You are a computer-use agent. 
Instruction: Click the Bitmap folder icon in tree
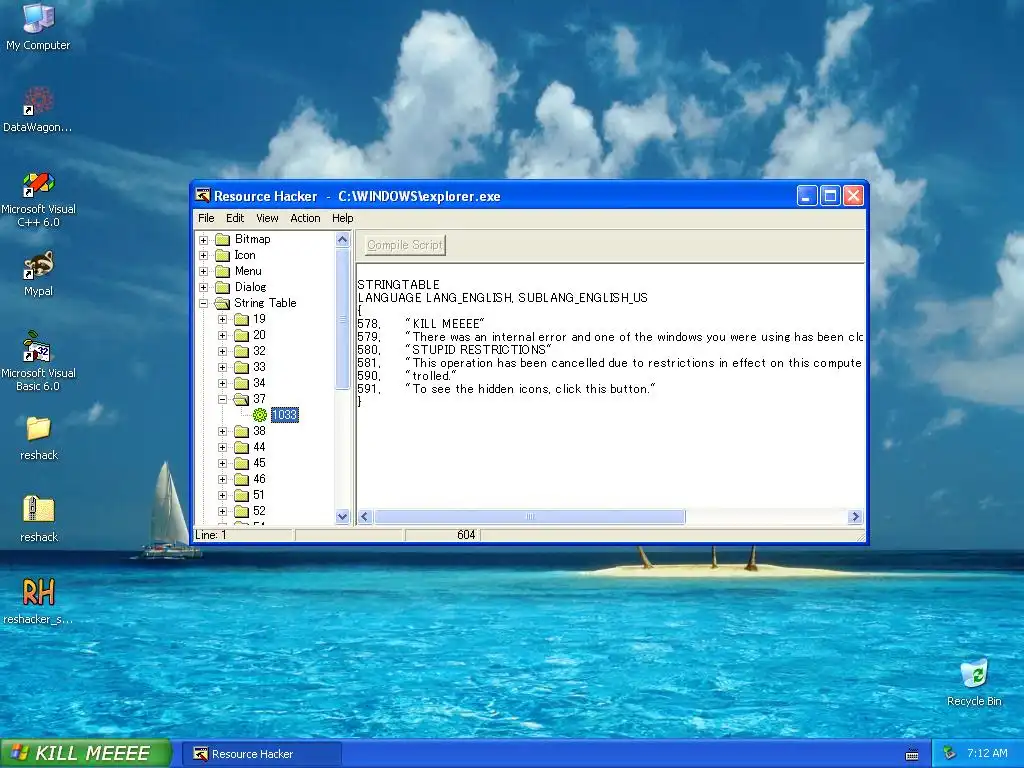pos(223,239)
